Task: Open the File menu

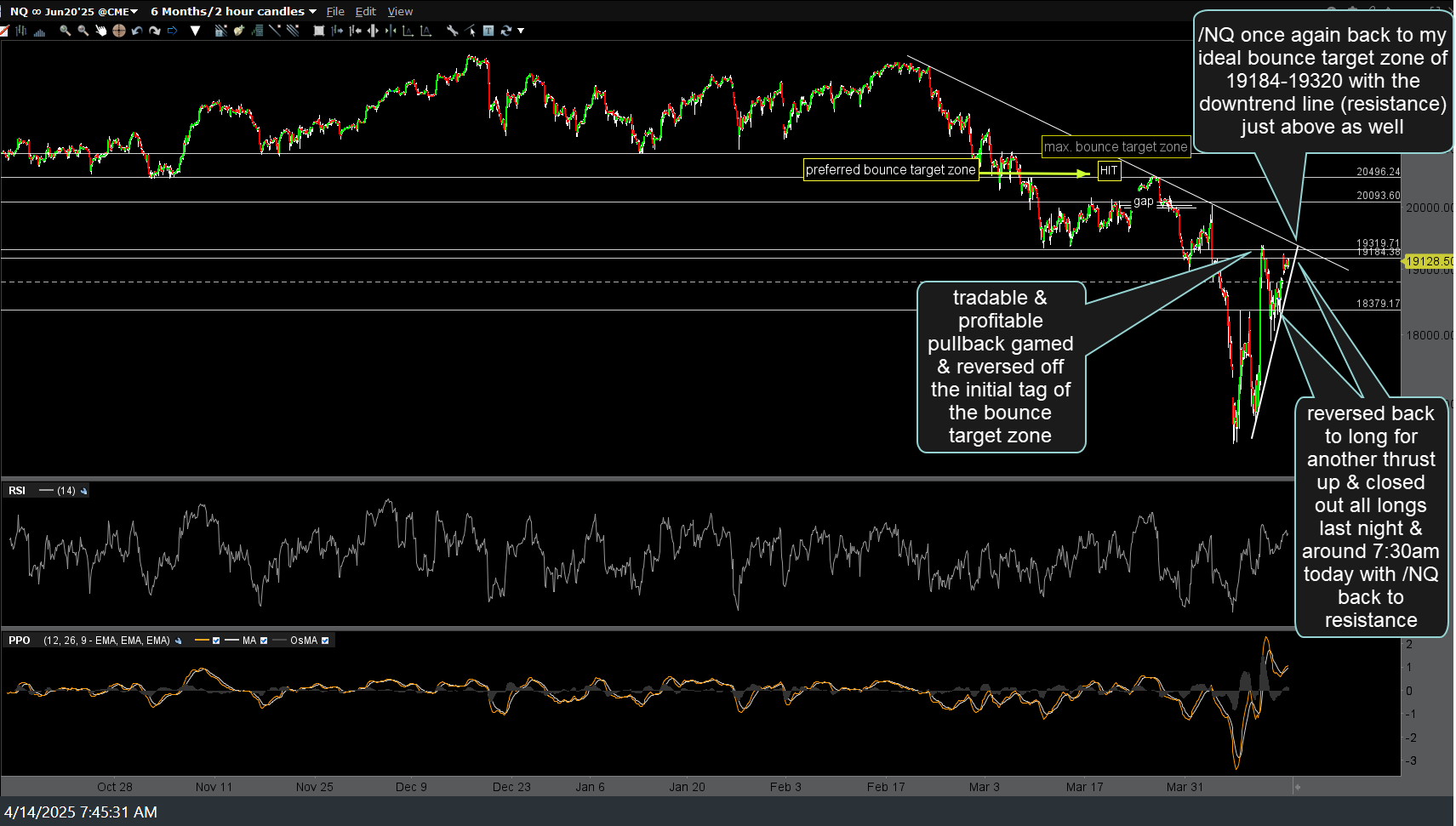Action: coord(335,11)
